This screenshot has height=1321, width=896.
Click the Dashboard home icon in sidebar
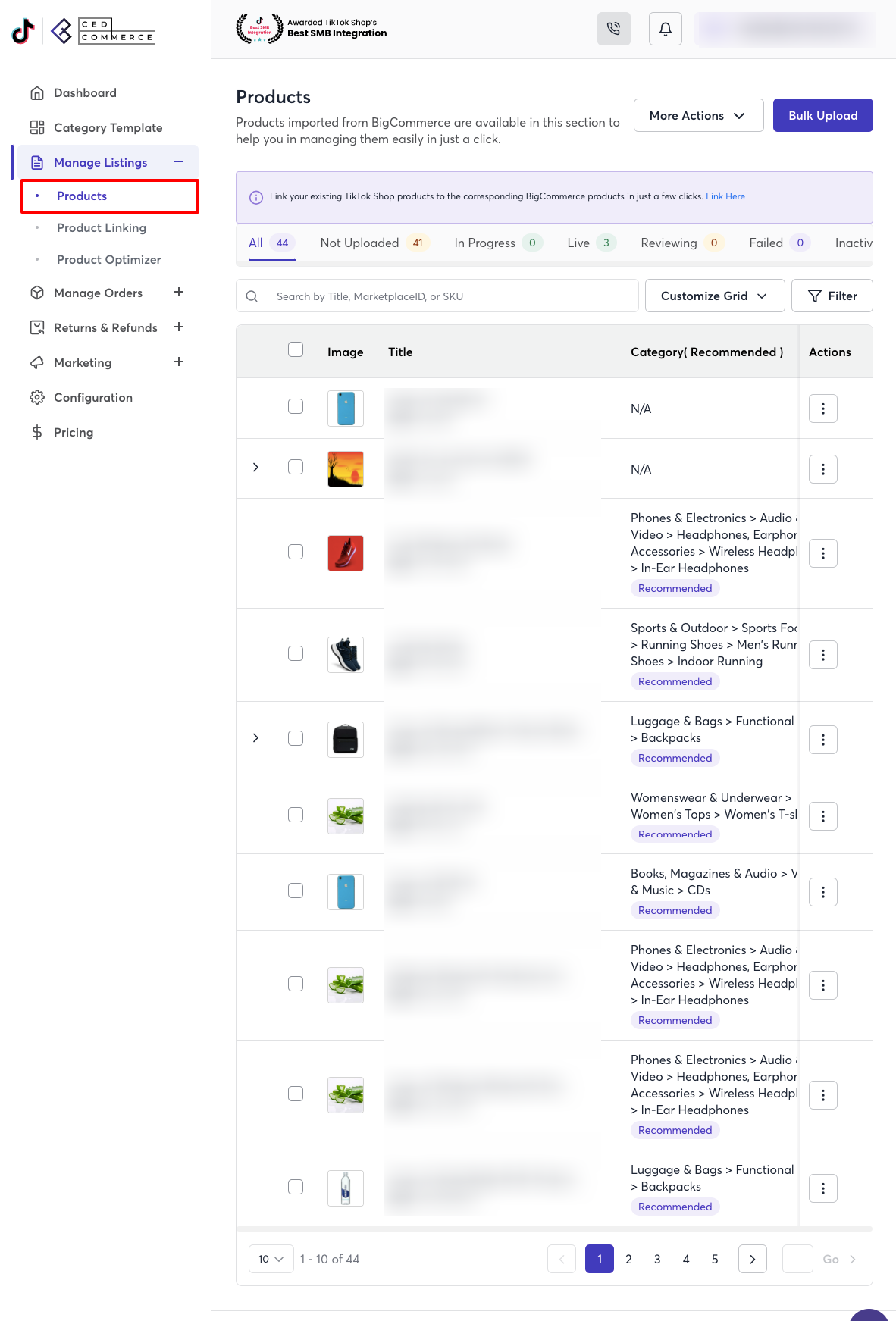click(x=37, y=93)
